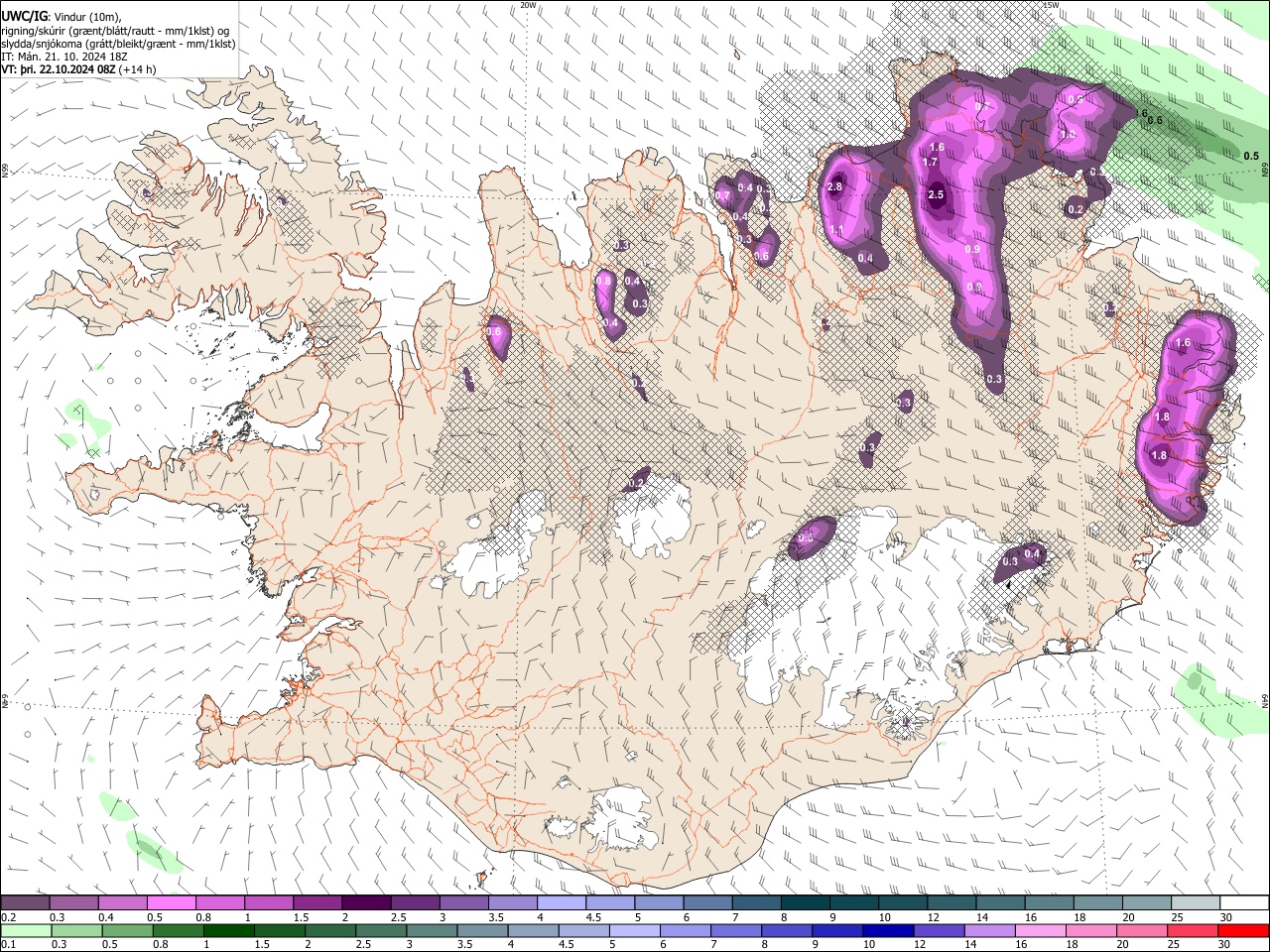Click the '12' label on the snow scale
Viewport: 1270px width, 952px height.
click(933, 917)
